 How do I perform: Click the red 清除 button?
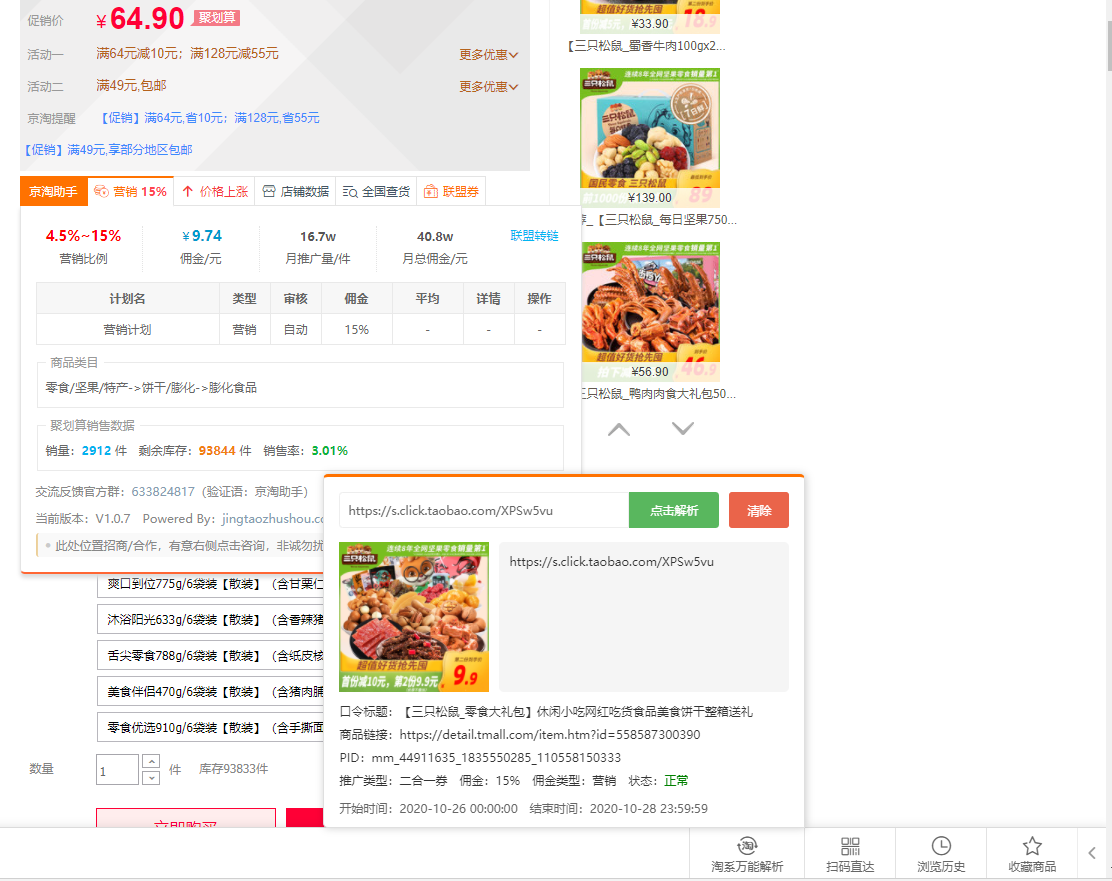[x=759, y=510]
